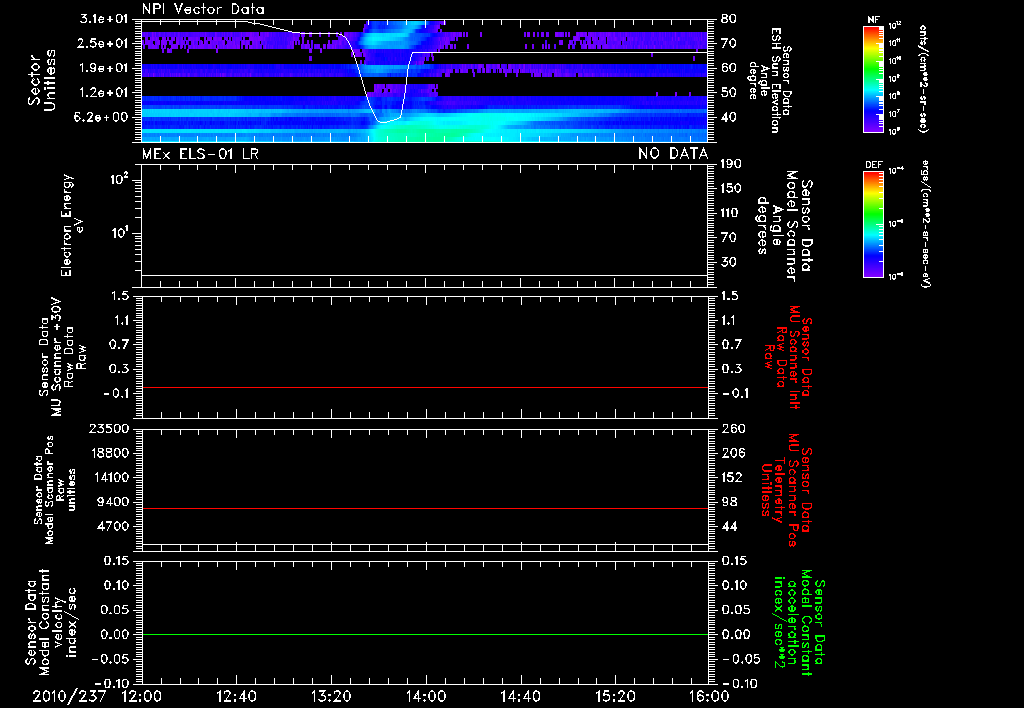Click the 'MU Scanner +30V Raw Data' axis title
Screen dimensions: 1024x708
[x=63, y=357]
